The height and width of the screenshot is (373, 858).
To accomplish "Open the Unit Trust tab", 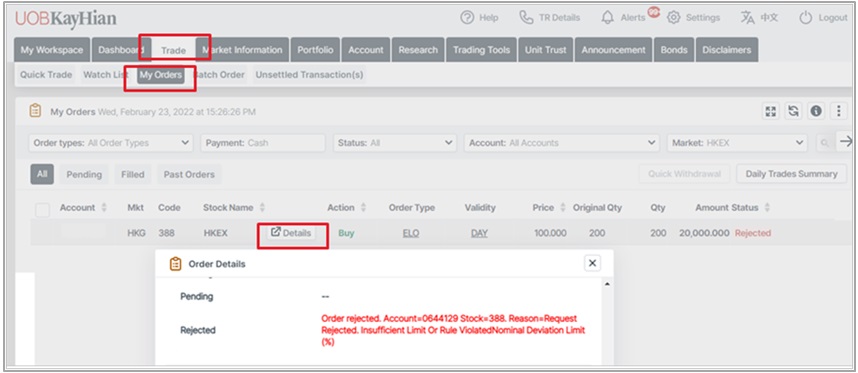I will [546, 50].
